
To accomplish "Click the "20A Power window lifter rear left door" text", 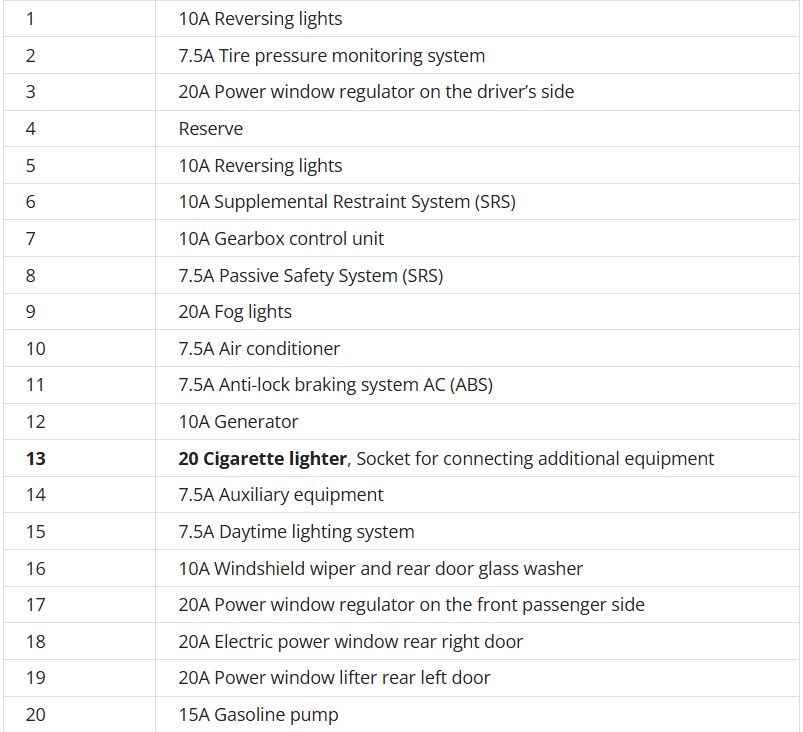I will coord(334,678).
